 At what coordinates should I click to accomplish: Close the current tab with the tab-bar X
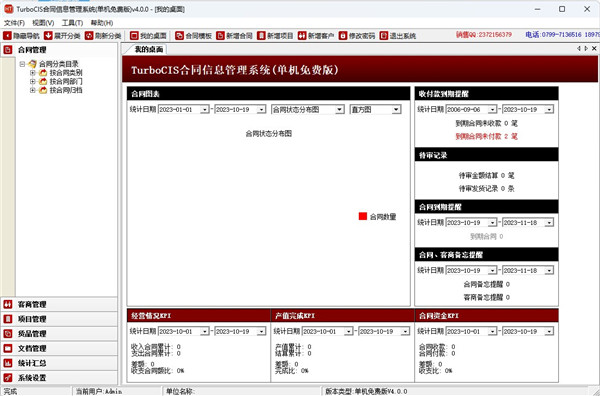[594, 49]
